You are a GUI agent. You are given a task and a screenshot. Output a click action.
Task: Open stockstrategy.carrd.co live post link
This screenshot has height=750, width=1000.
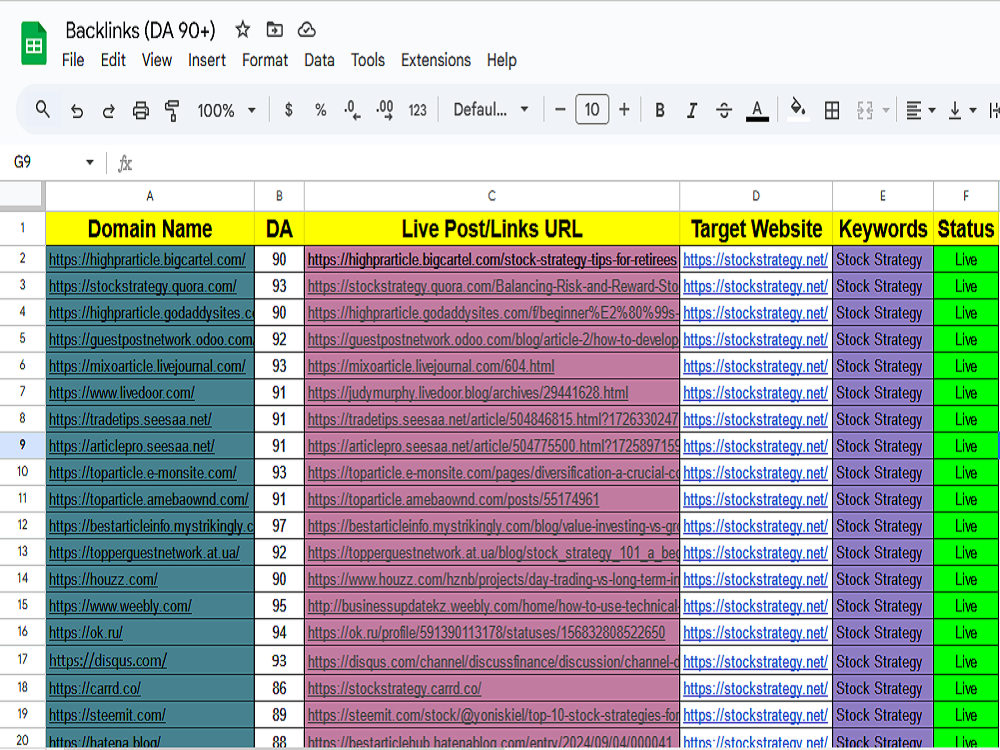[394, 689]
